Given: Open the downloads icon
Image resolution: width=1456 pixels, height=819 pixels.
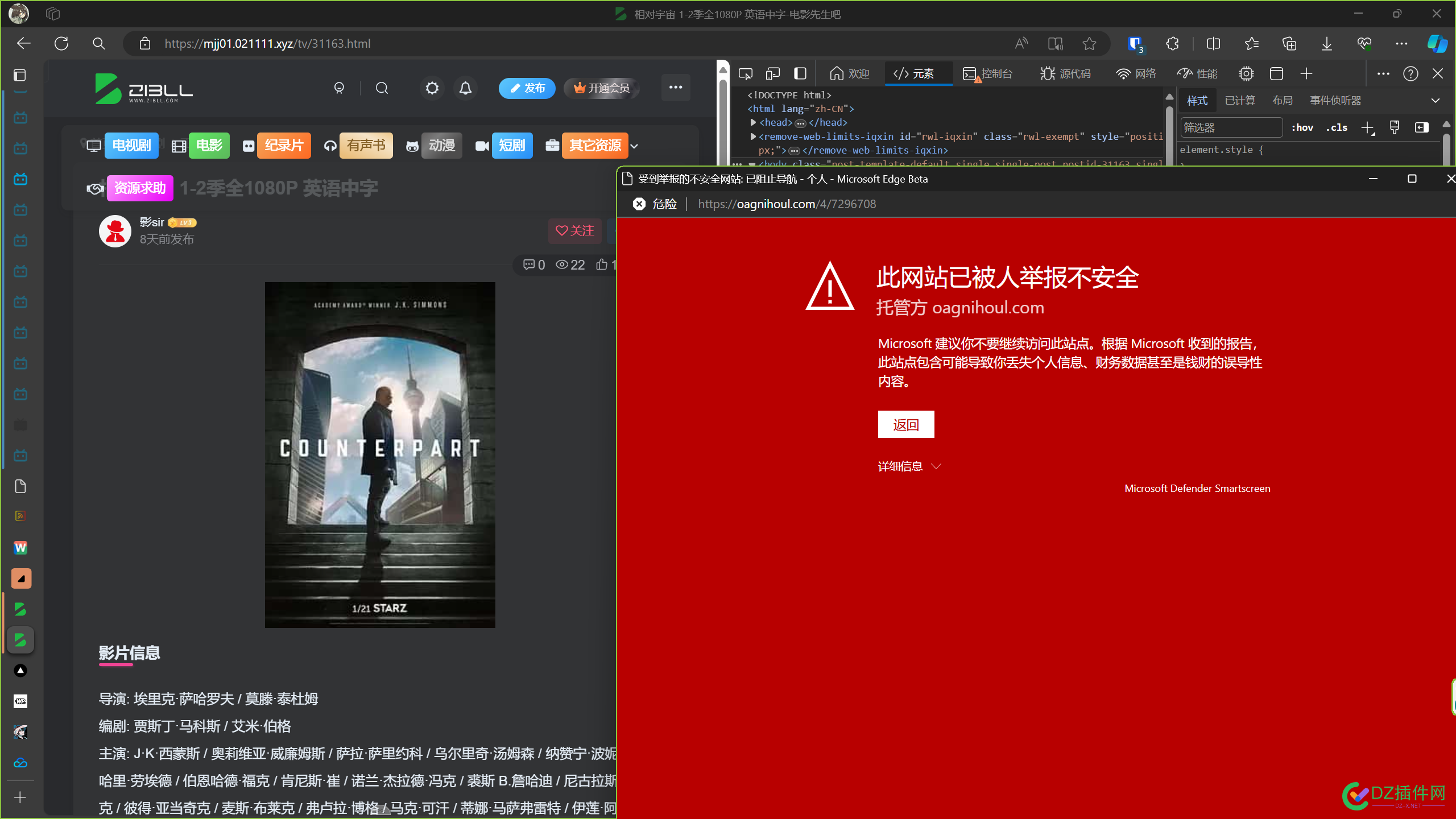Looking at the screenshot, I should click(1327, 44).
